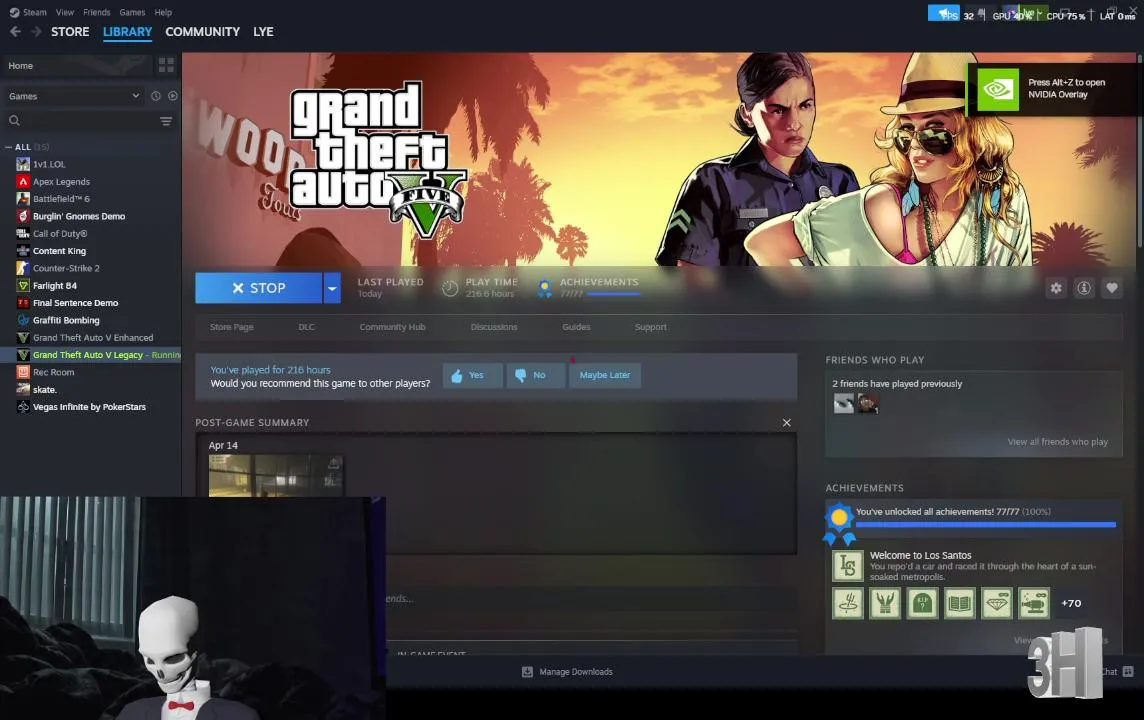
Task: Collapse the ALL games category
Action: click(9, 147)
